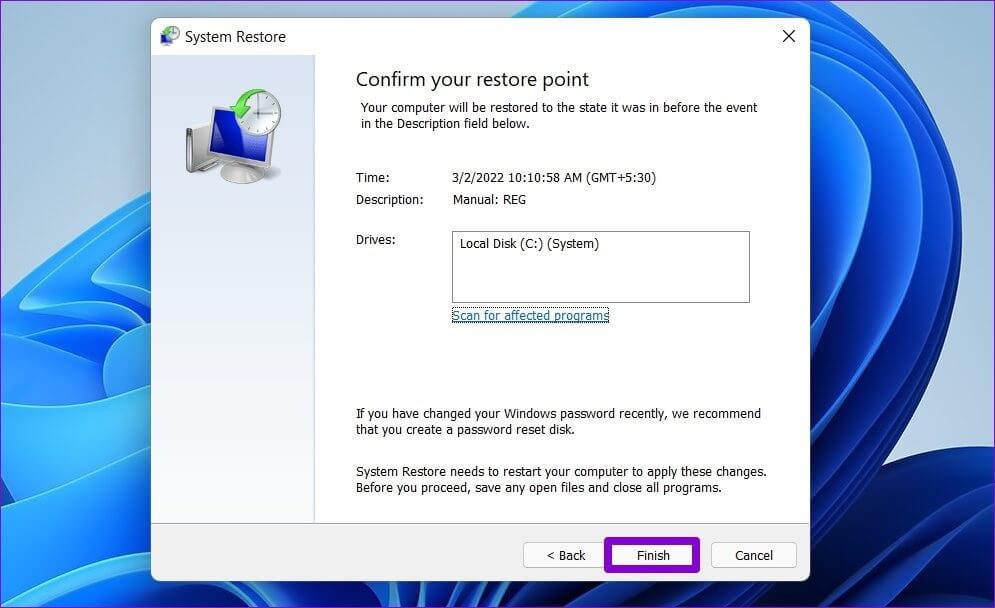This screenshot has height=608, width=995.
Task: Select Local Disk (C:) (System) drive entry
Action: click(x=529, y=244)
